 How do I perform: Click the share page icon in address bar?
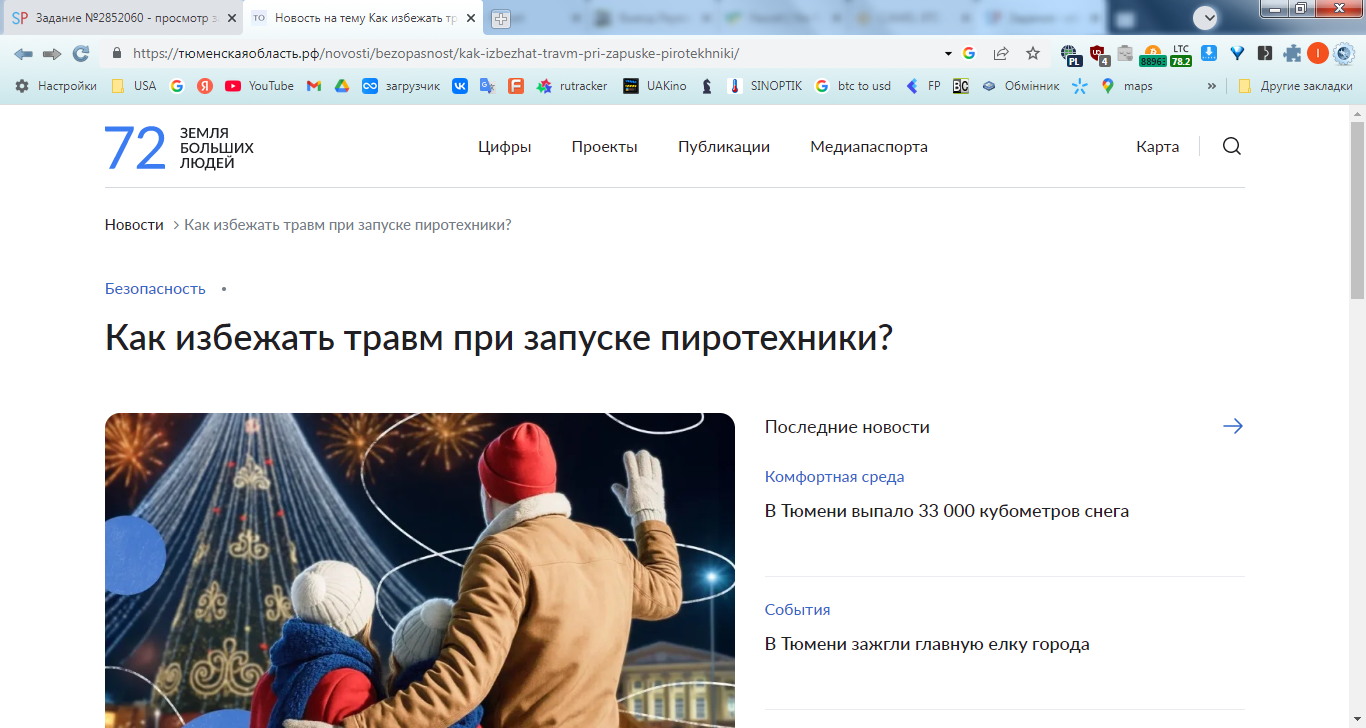click(x=1001, y=53)
